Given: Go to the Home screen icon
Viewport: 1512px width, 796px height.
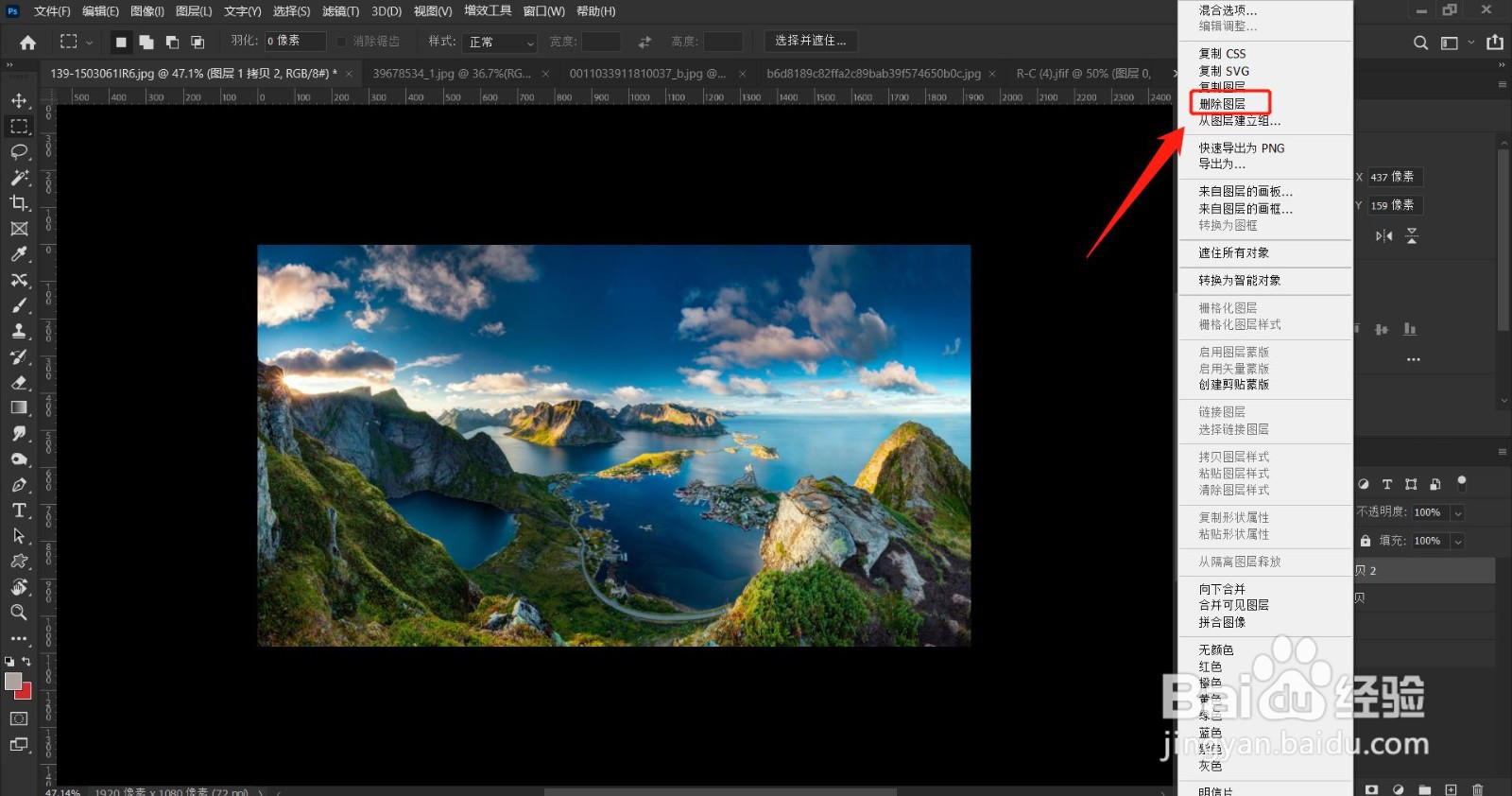Looking at the screenshot, I should pyautogui.click(x=28, y=42).
